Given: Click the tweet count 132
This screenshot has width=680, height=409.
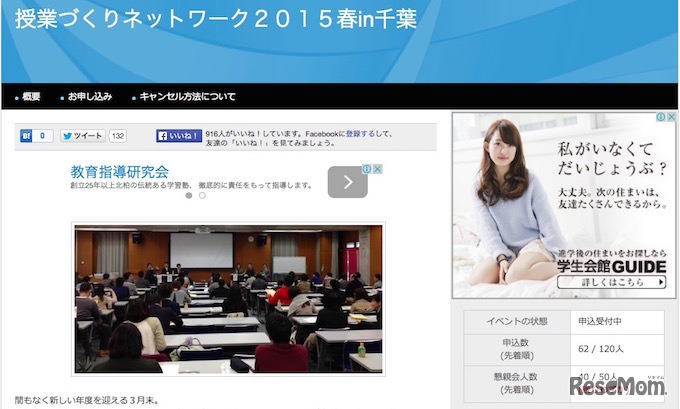Looking at the screenshot, I should pyautogui.click(x=118, y=136).
